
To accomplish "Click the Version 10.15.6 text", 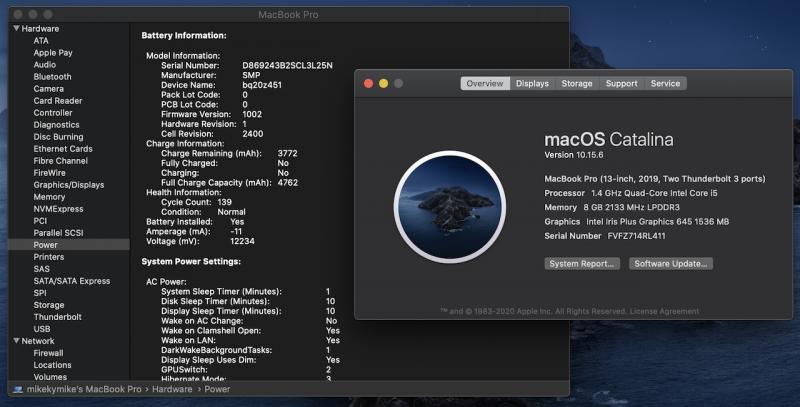I will (x=574, y=155).
